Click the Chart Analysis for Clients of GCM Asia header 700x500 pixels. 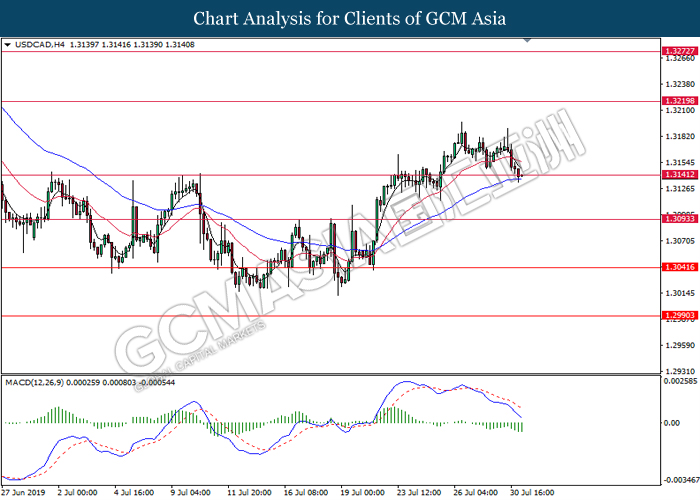coord(350,19)
